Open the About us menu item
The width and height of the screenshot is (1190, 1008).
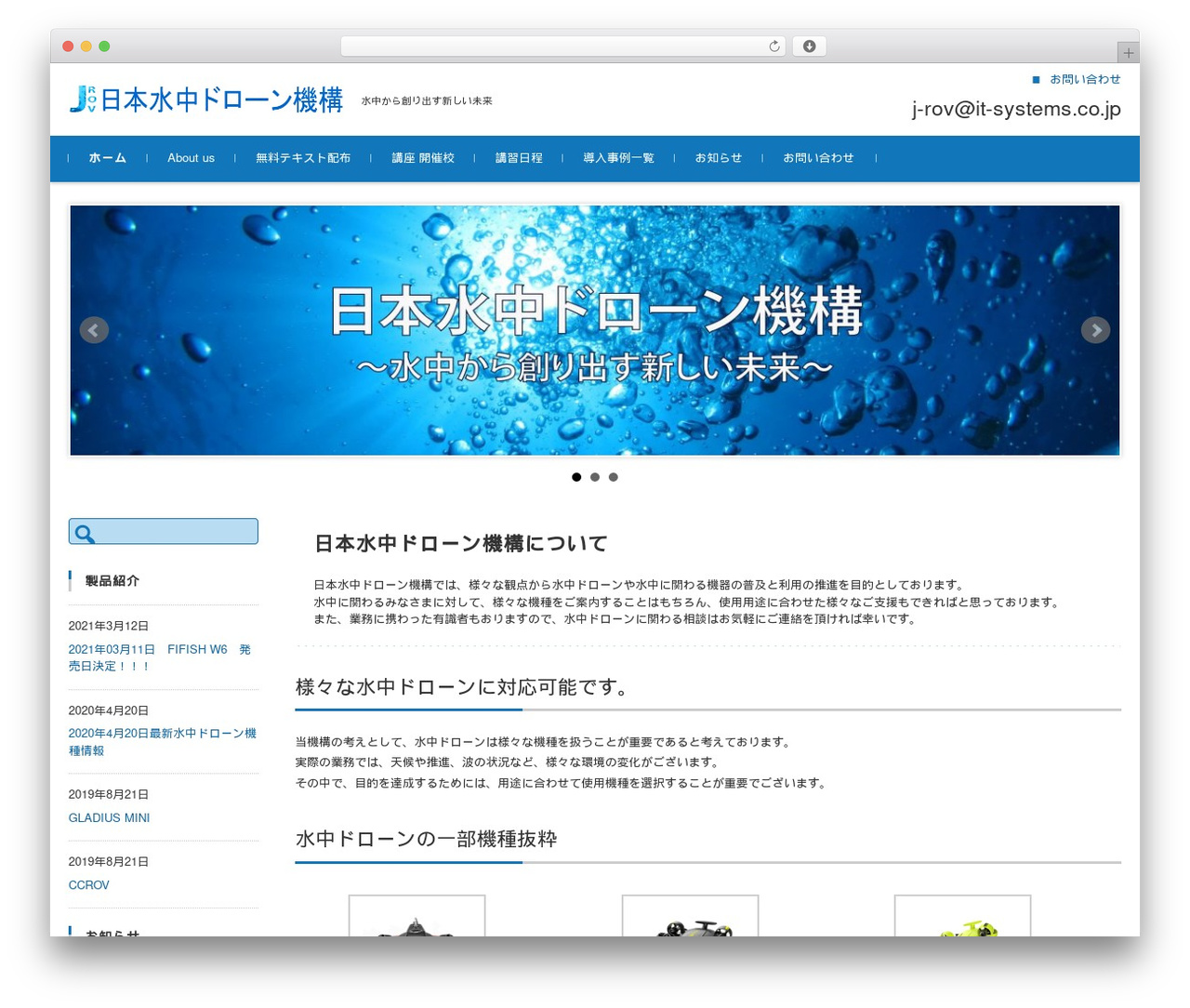coord(191,158)
